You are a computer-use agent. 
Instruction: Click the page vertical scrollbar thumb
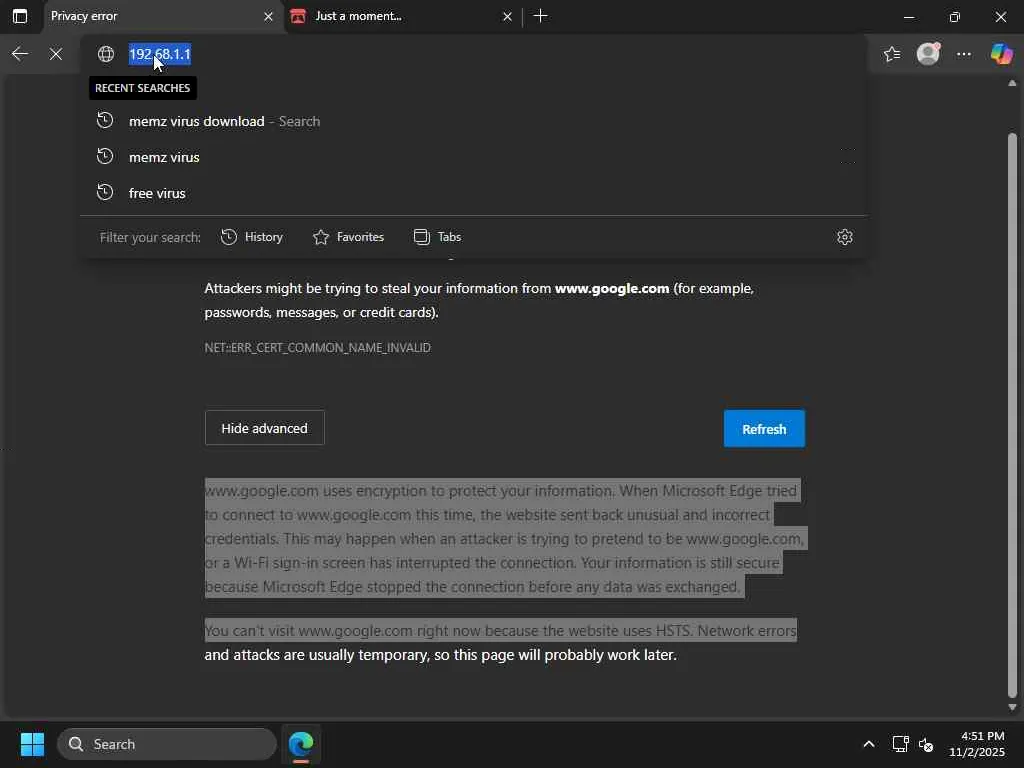pos(1012,415)
